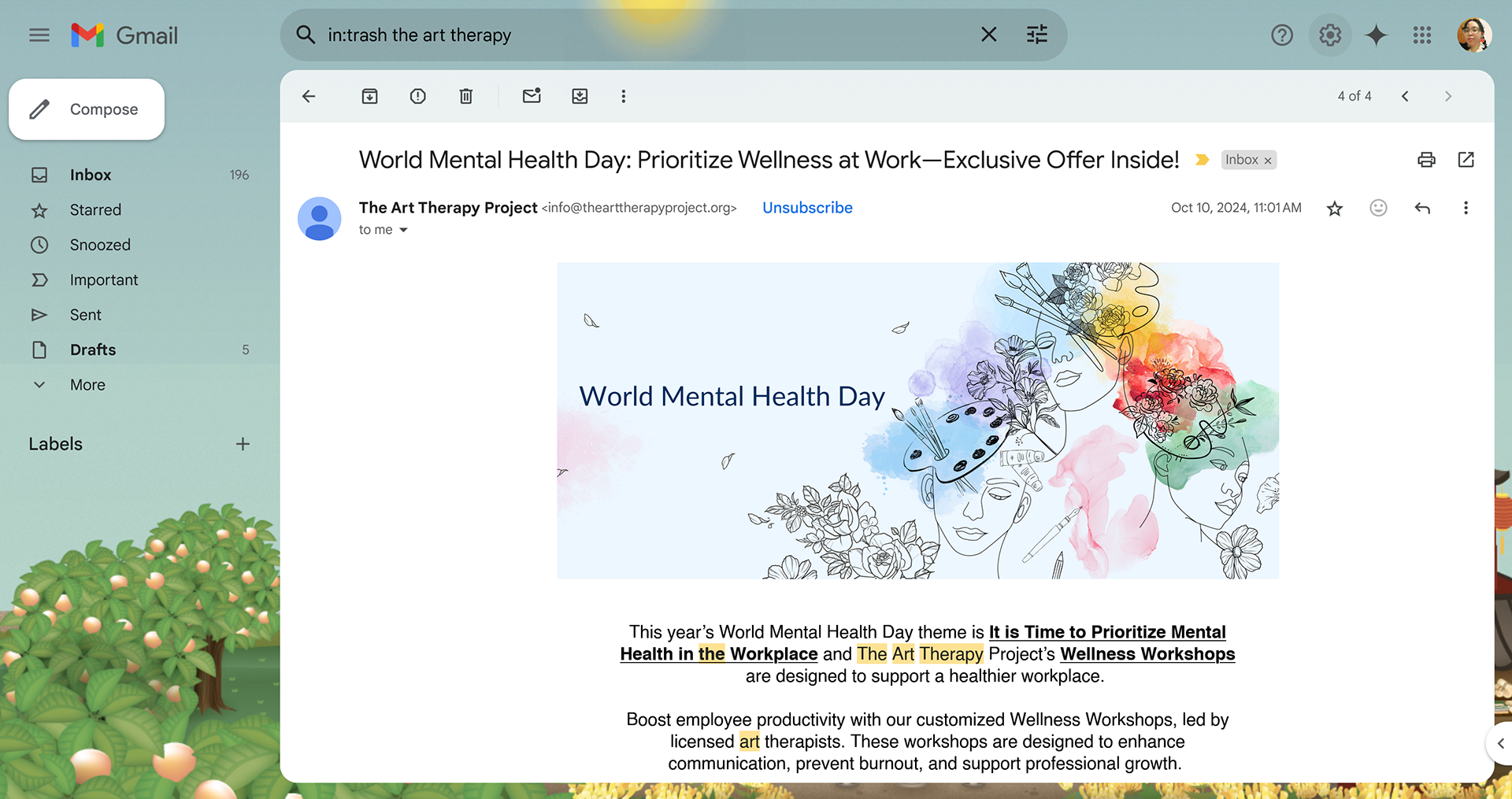Open the main menu hamburger icon
1512x799 pixels.
[x=39, y=35]
